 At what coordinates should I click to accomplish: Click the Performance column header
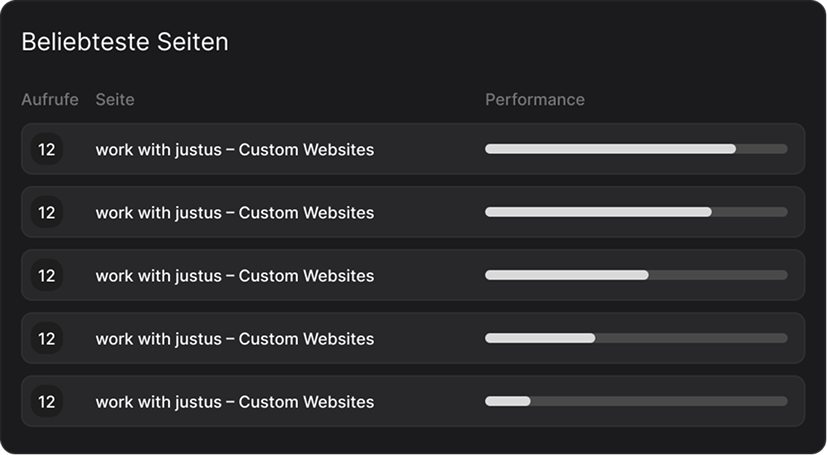pos(535,100)
